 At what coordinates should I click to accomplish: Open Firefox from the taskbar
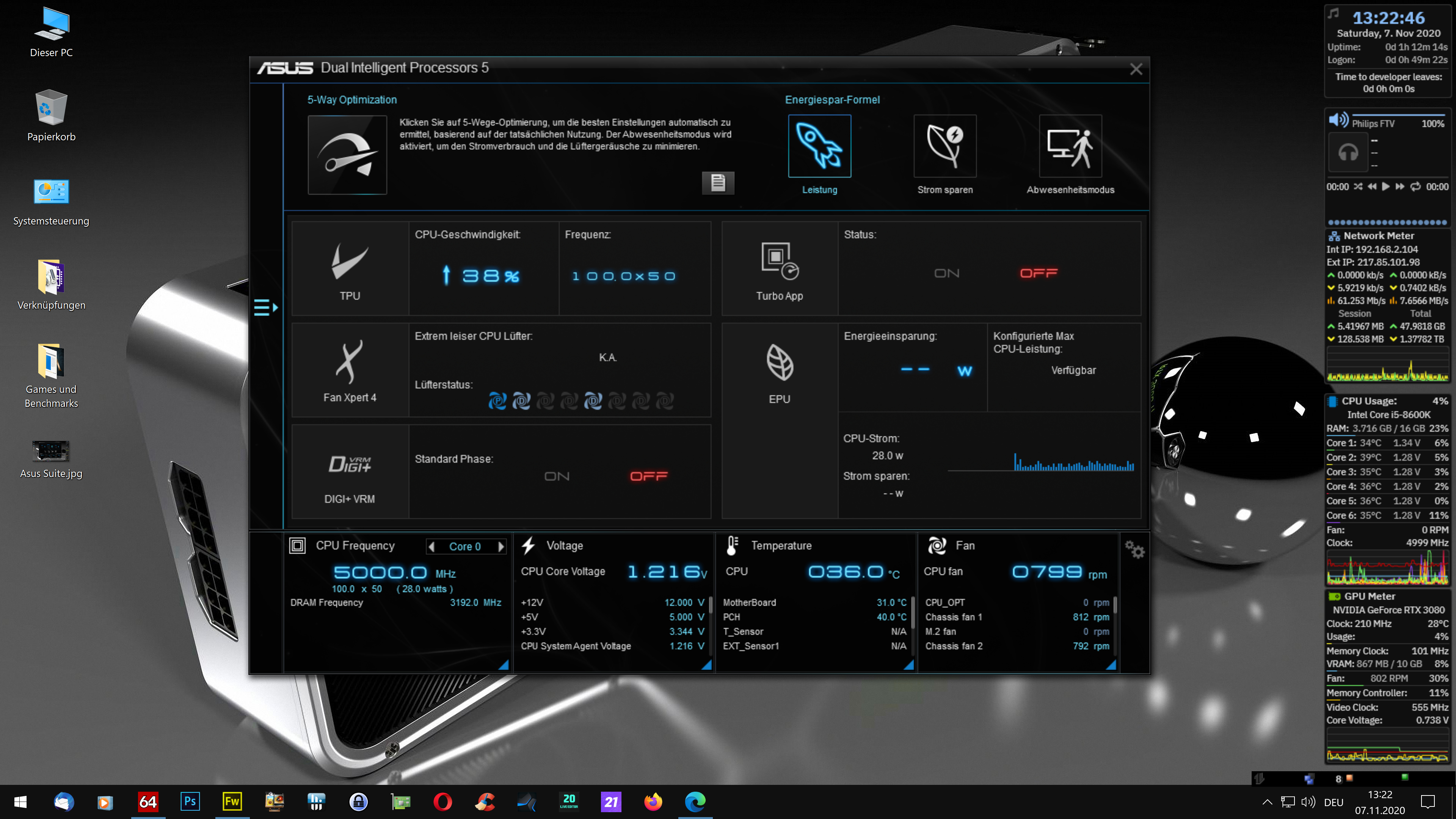pyautogui.click(x=653, y=802)
